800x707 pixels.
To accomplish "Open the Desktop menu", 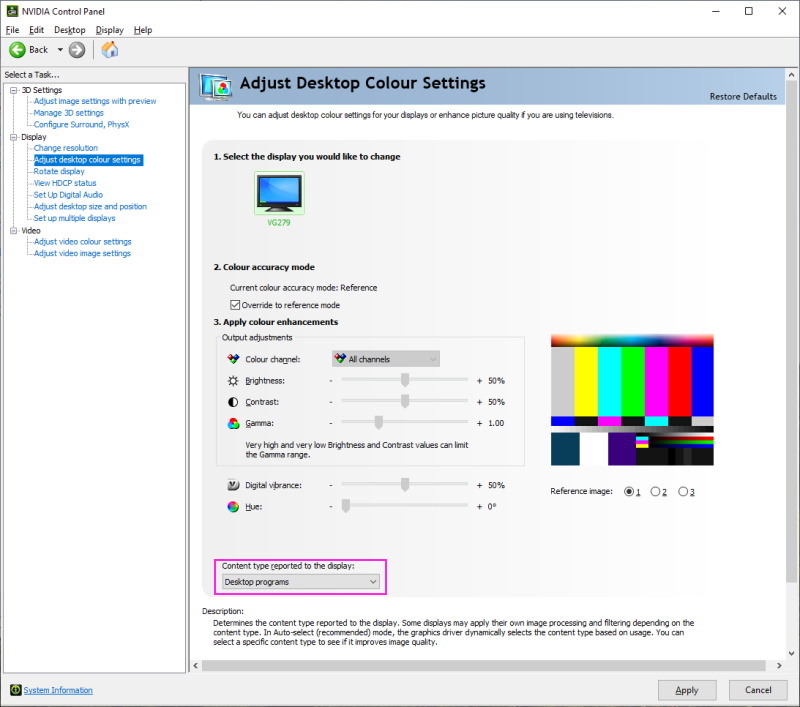I will click(70, 30).
